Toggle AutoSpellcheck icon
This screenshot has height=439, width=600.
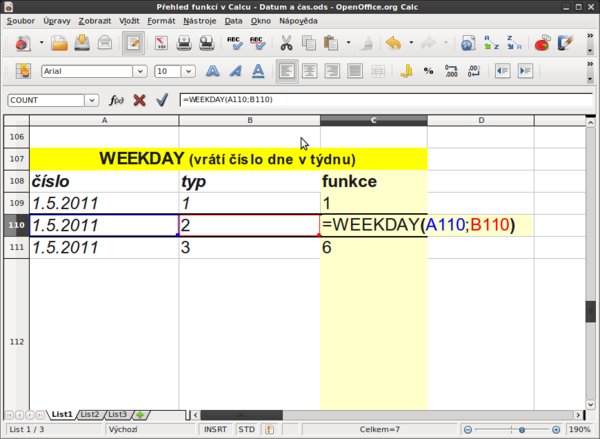click(x=257, y=43)
